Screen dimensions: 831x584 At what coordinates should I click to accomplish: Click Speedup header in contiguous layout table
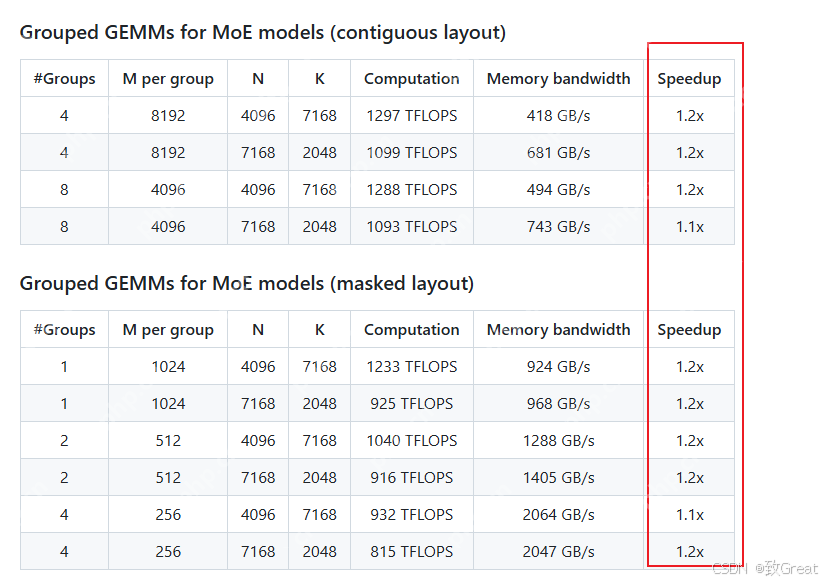tap(689, 79)
